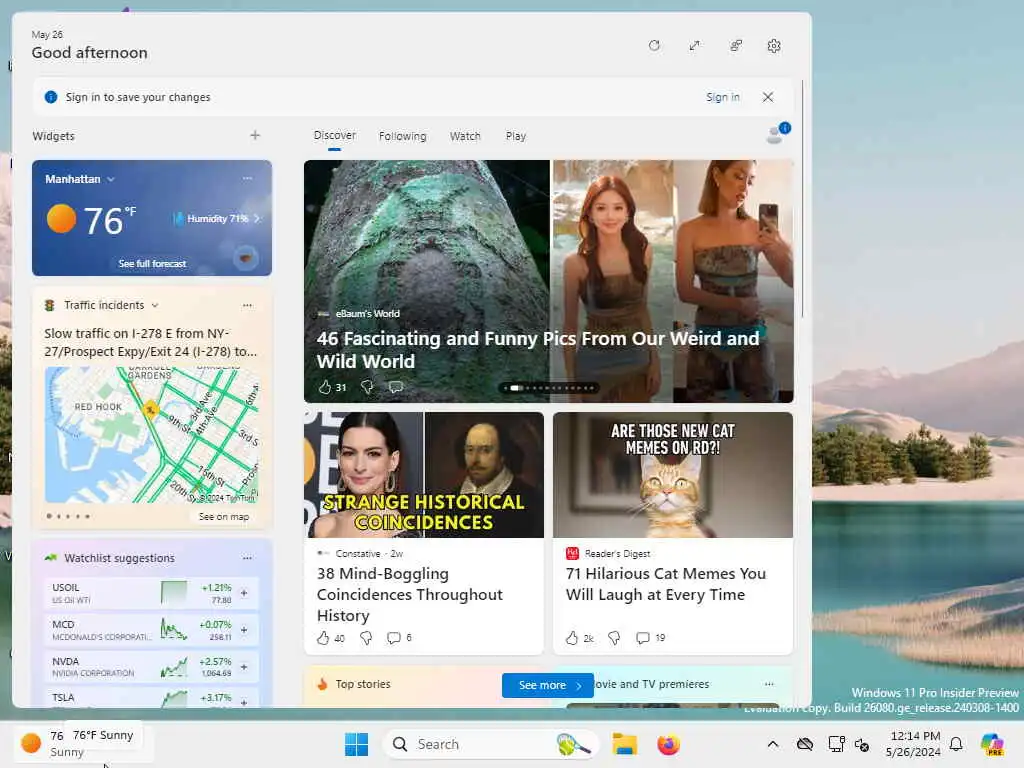Image resolution: width=1024 pixels, height=768 pixels.
Task: Click the Humidity 71% chevron
Action: point(257,219)
